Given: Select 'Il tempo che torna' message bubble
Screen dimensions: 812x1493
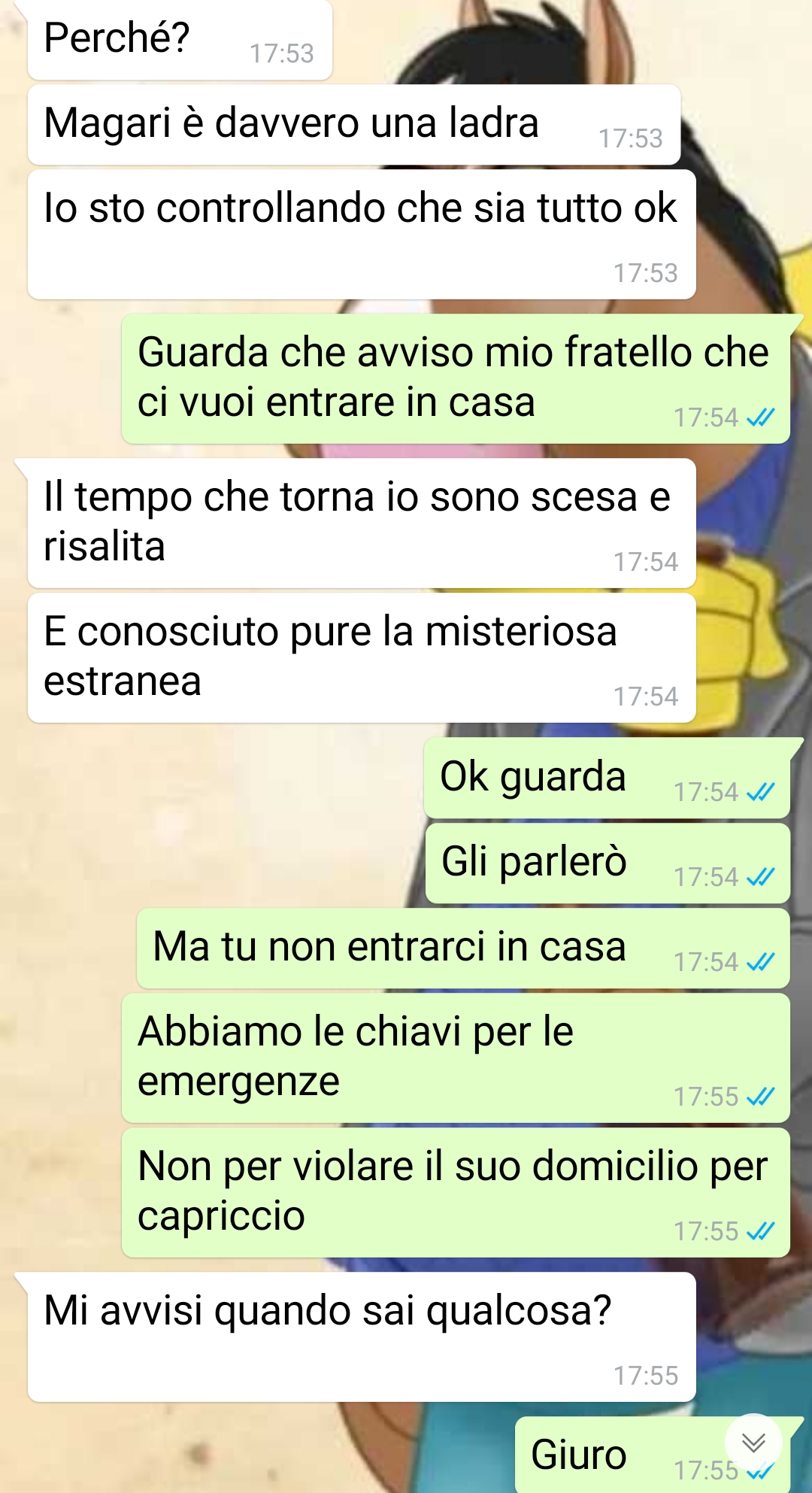Looking at the screenshot, I should pos(362,523).
